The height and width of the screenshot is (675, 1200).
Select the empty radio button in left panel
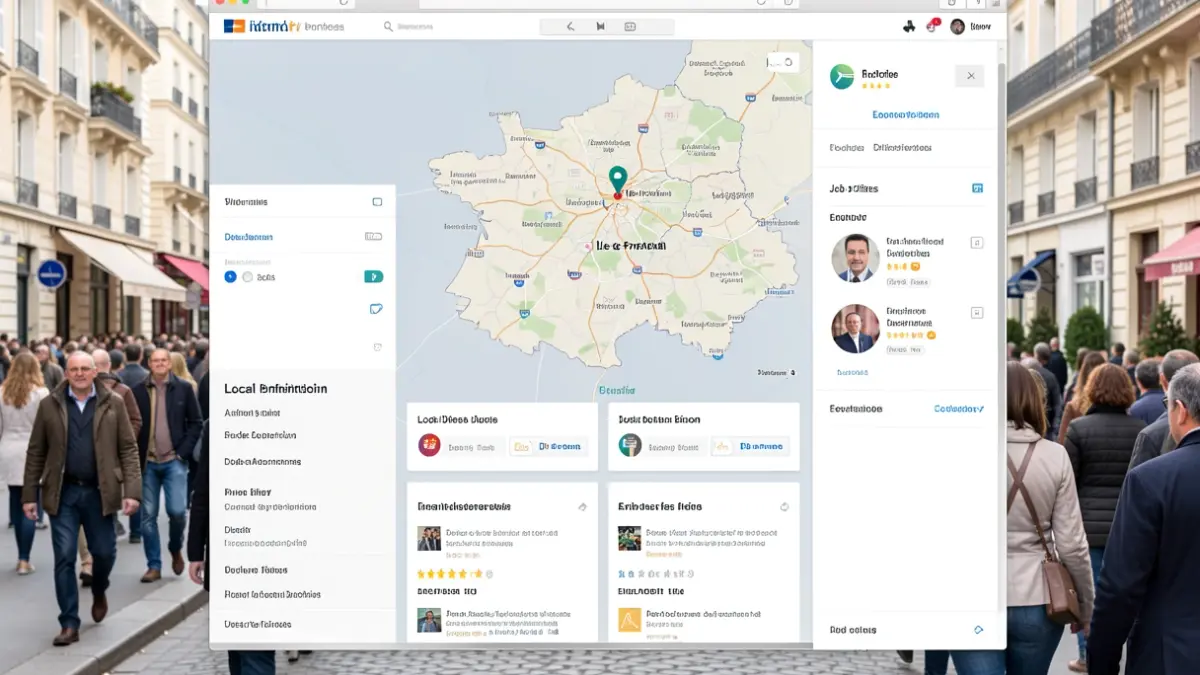(x=249, y=276)
